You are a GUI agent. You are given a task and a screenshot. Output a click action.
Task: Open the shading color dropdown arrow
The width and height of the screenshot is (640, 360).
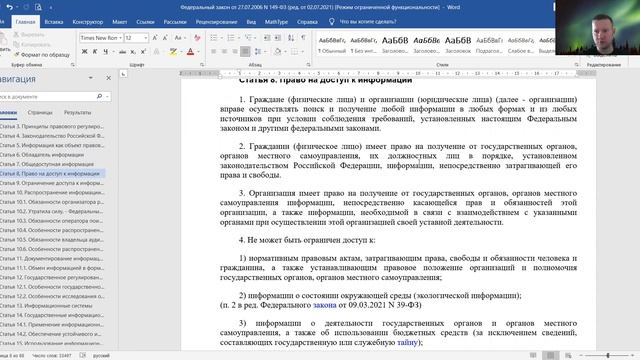[x=285, y=52]
